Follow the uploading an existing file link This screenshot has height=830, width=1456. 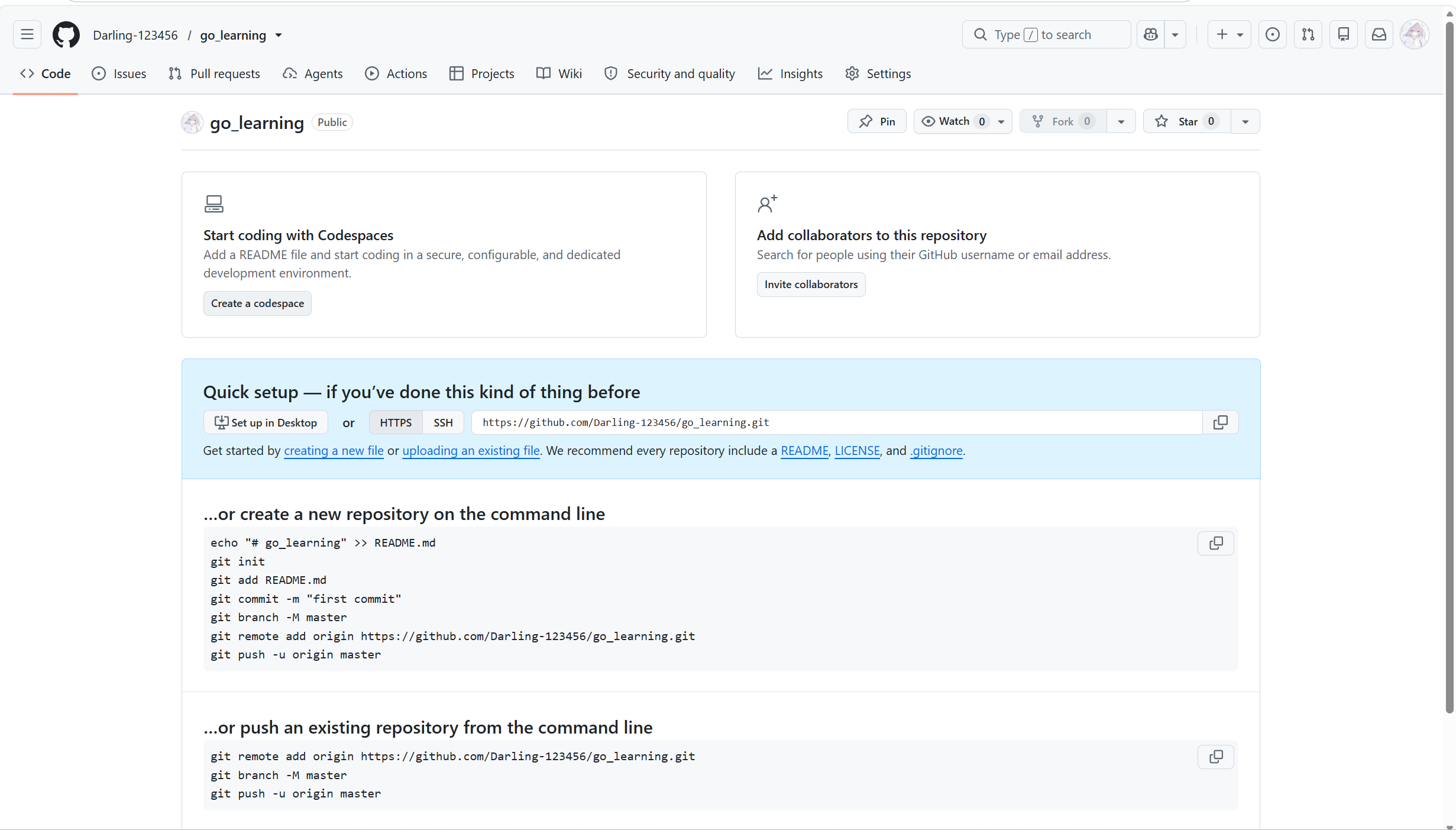471,451
